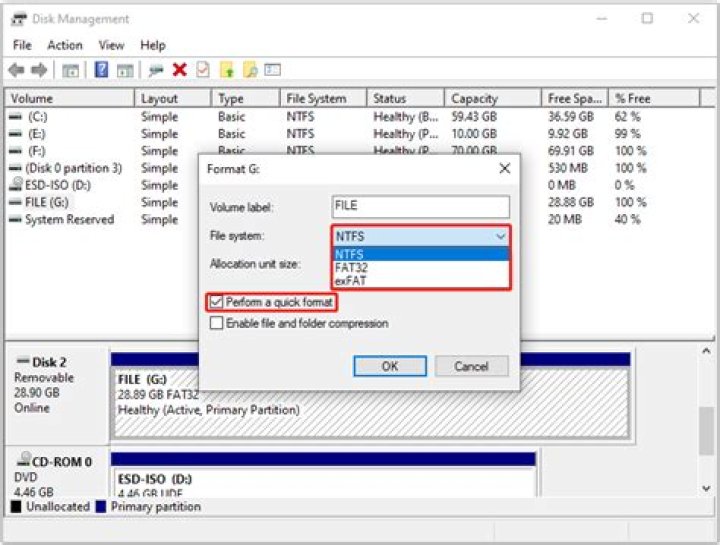This screenshot has width=720, height=545.
Task: Click the Disk Management title bar icon
Action: (x=19, y=19)
